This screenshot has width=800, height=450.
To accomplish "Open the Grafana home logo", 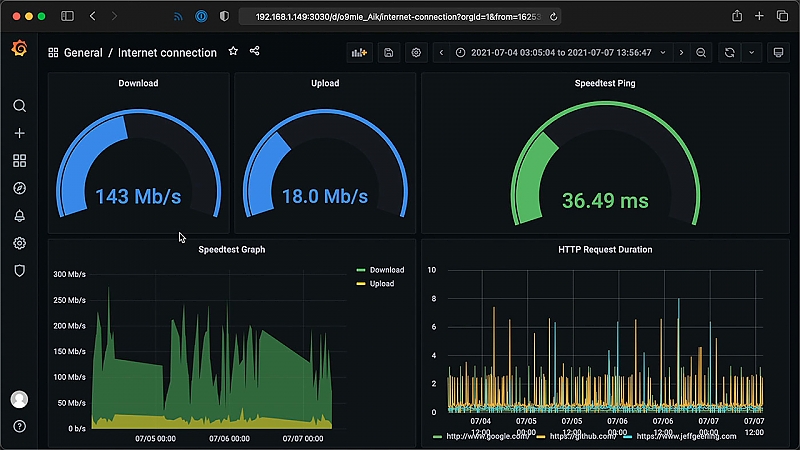I will coord(19,48).
